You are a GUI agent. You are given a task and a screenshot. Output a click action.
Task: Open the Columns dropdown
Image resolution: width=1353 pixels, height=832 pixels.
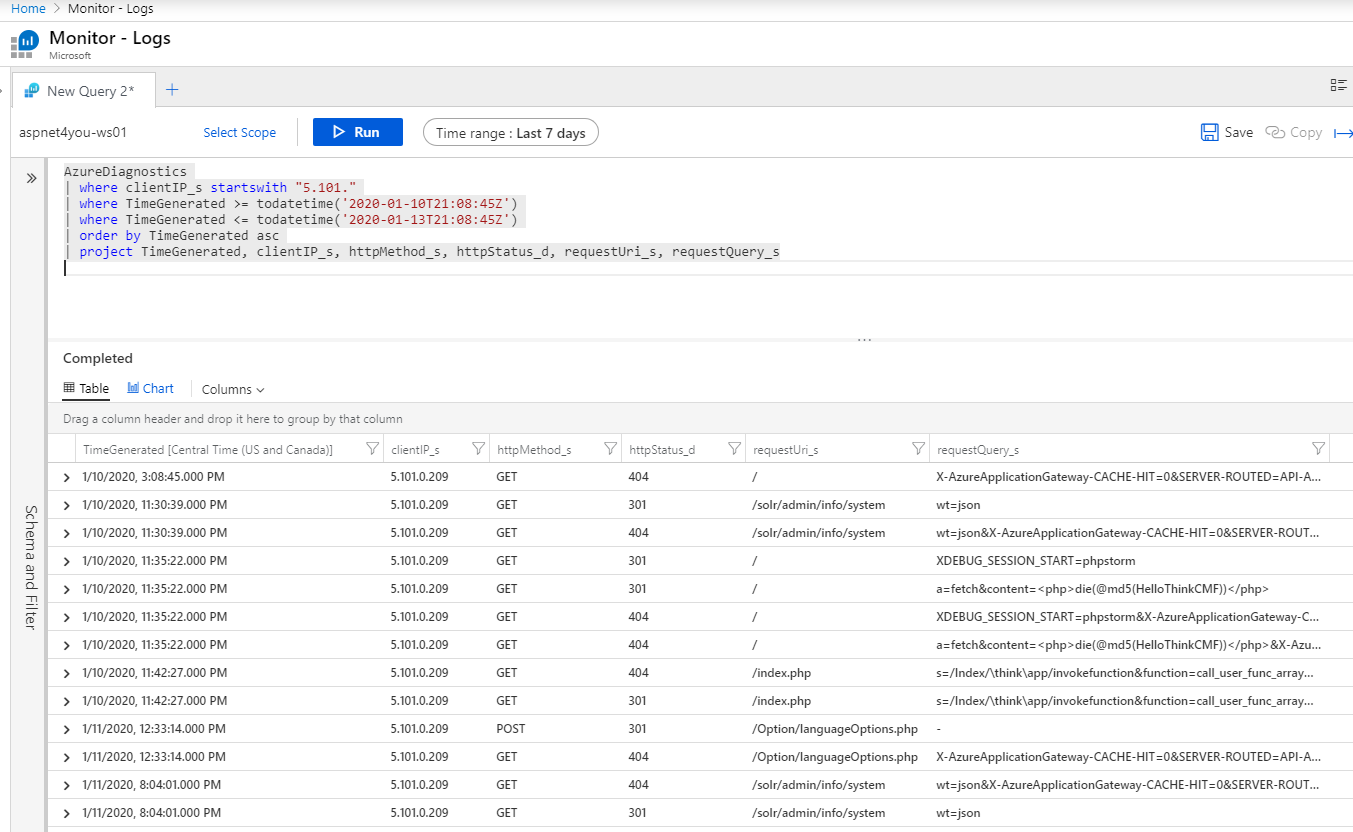[x=233, y=390]
